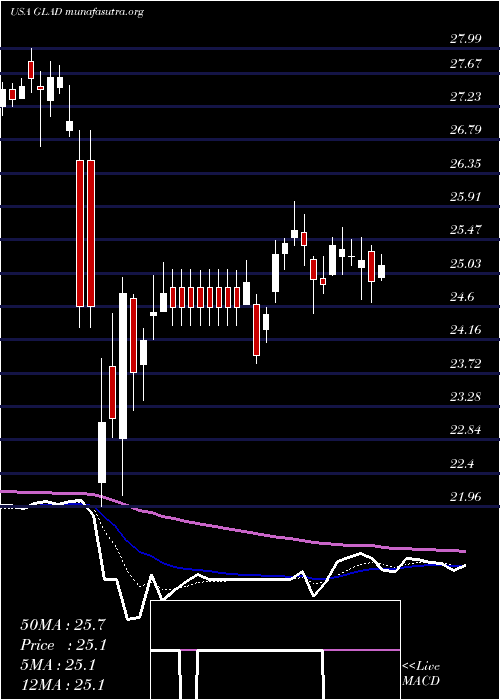This screenshot has width=500, height=700.
Task: Click the highest red candlestick near 27.67
Action: 31,70
